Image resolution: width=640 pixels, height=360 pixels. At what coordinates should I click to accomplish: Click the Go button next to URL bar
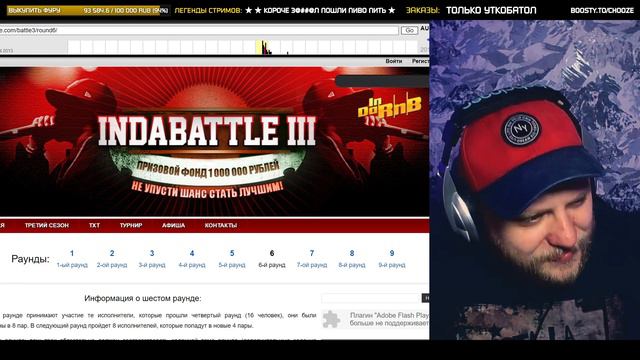coord(409,31)
